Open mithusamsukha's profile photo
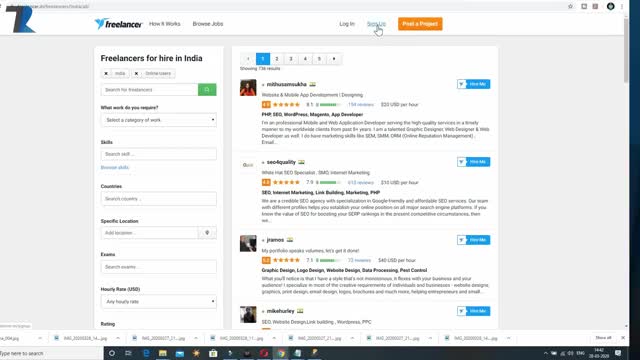 pyautogui.click(x=248, y=88)
